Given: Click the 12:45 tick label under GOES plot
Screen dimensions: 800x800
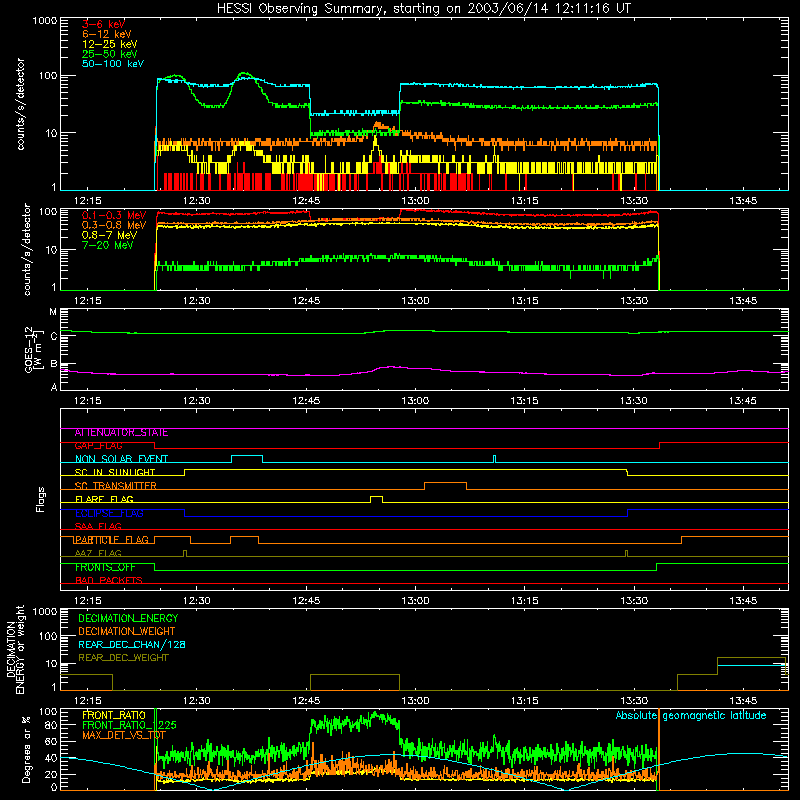Looking at the screenshot, I should pyautogui.click(x=306, y=401).
